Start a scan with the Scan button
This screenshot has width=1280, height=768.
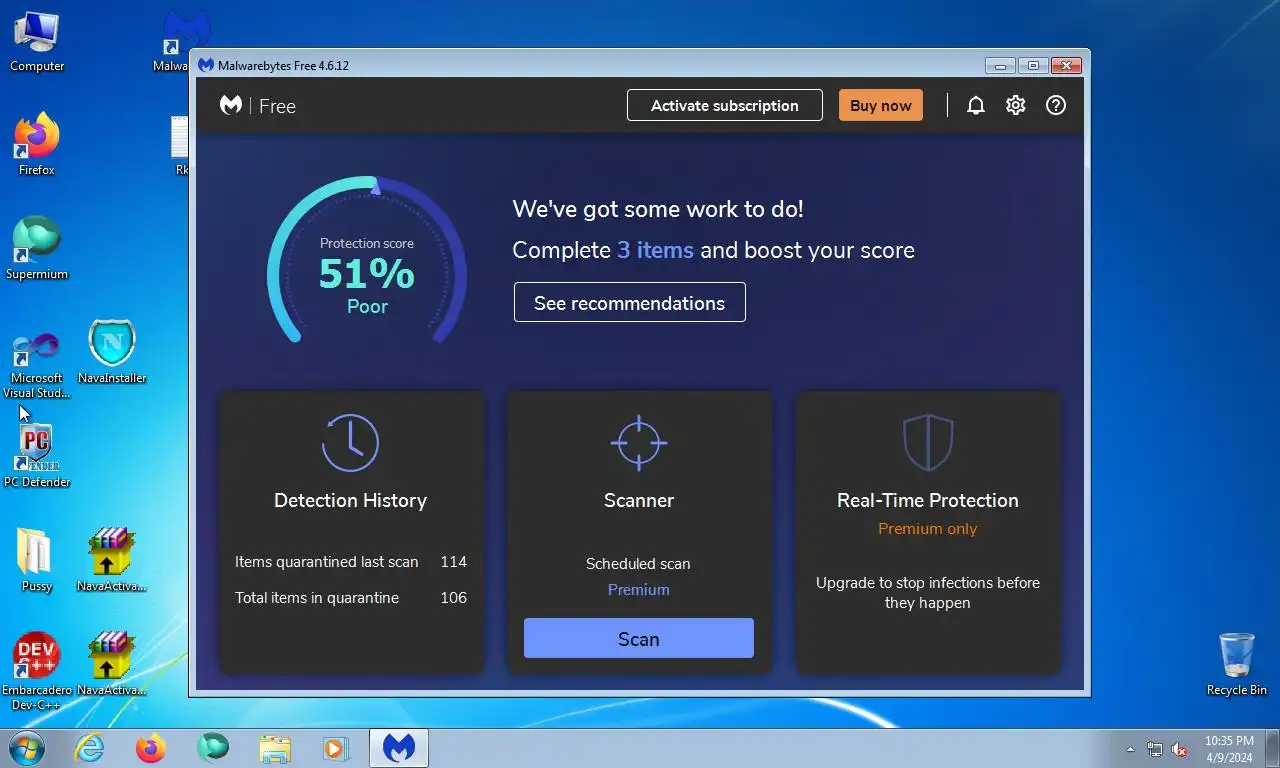[x=639, y=638]
